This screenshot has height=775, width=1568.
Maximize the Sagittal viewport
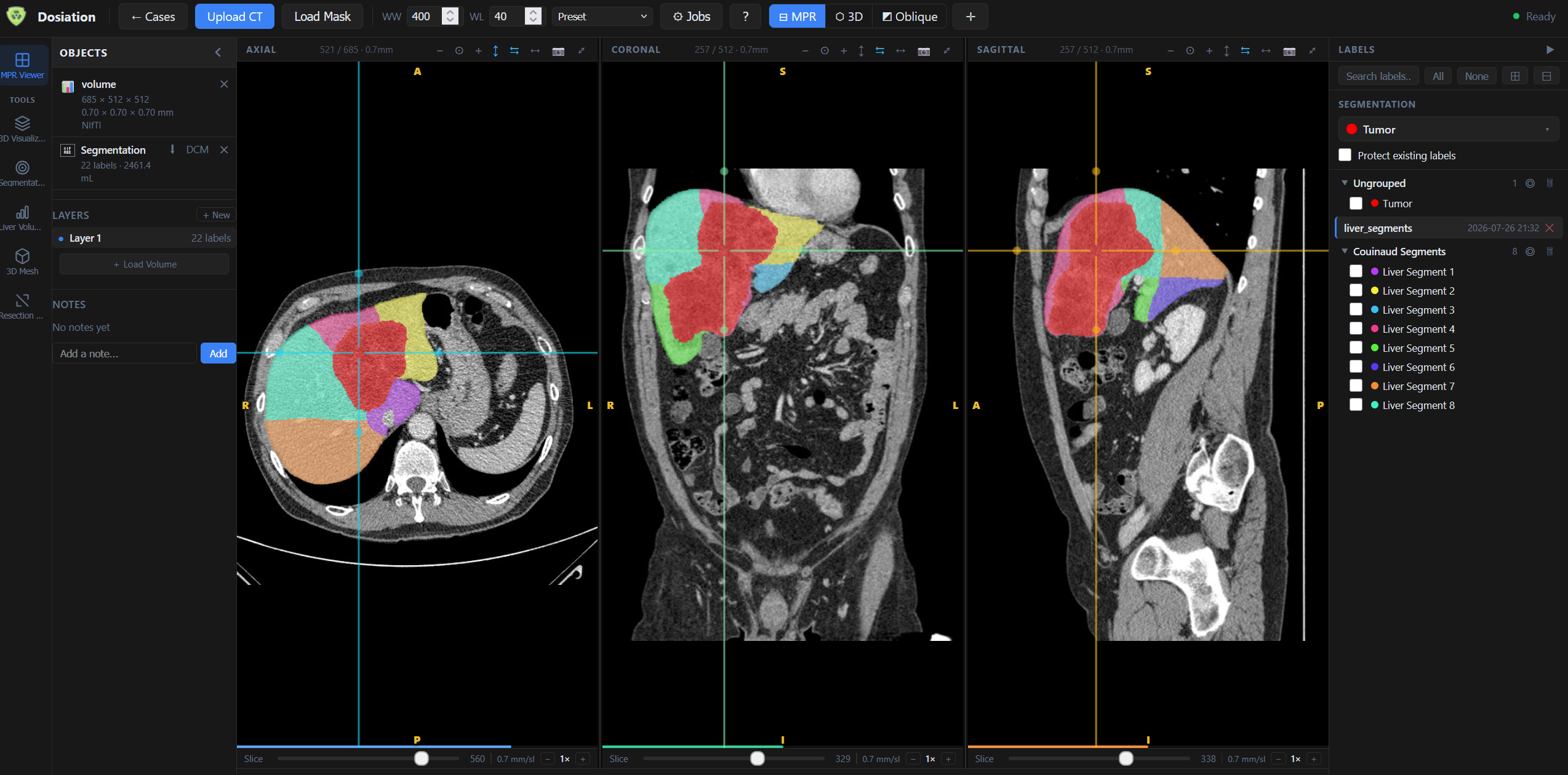coord(1313,50)
